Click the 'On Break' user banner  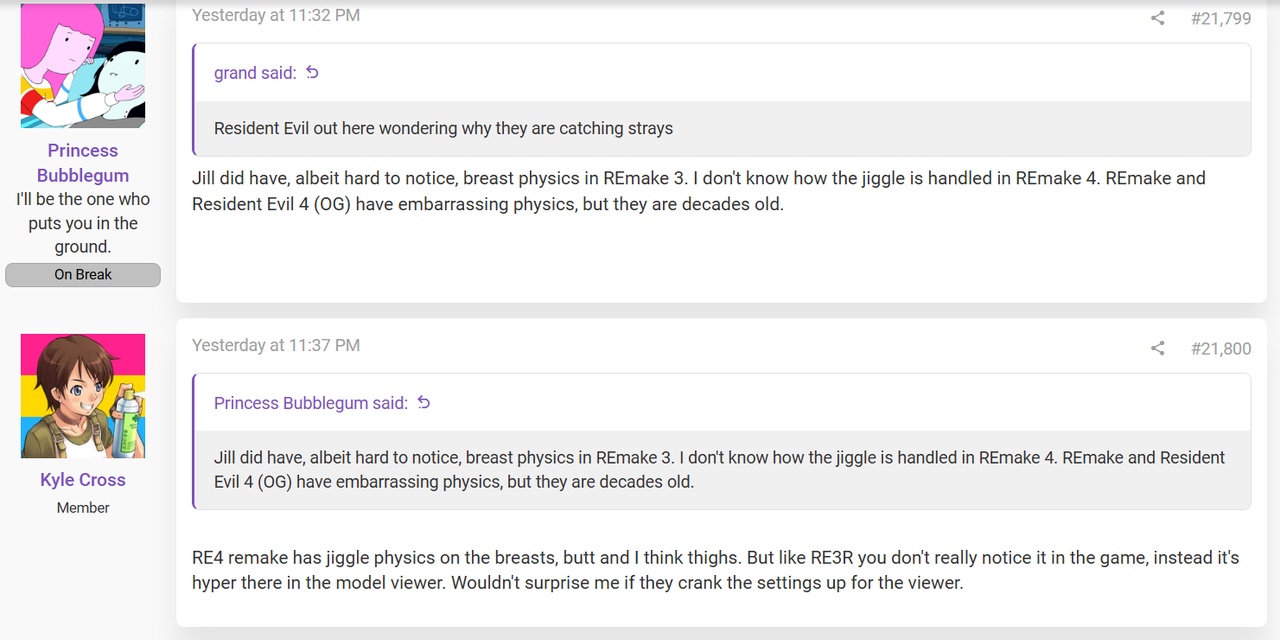(x=83, y=275)
